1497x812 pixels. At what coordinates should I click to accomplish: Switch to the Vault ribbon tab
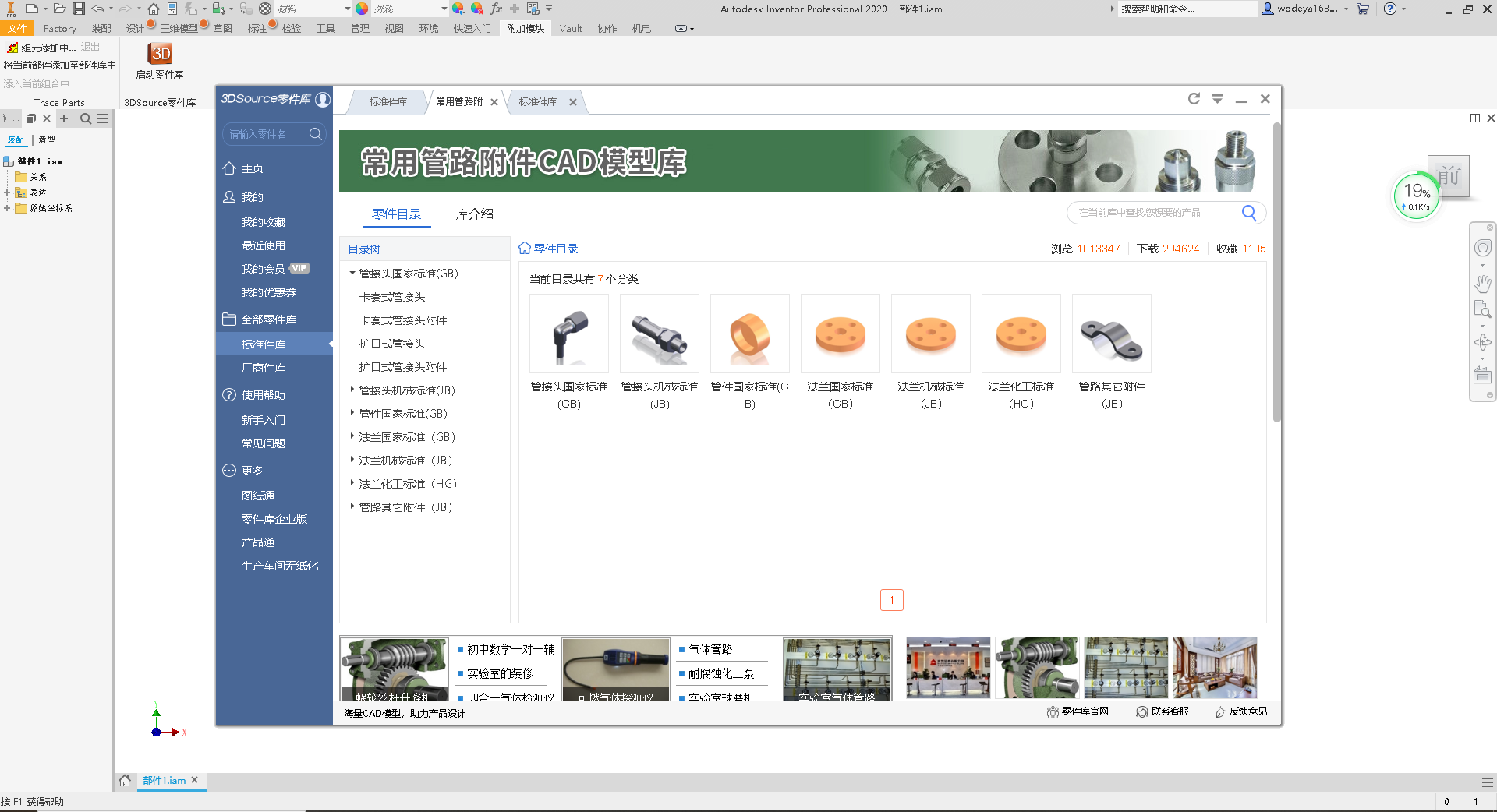[571, 28]
